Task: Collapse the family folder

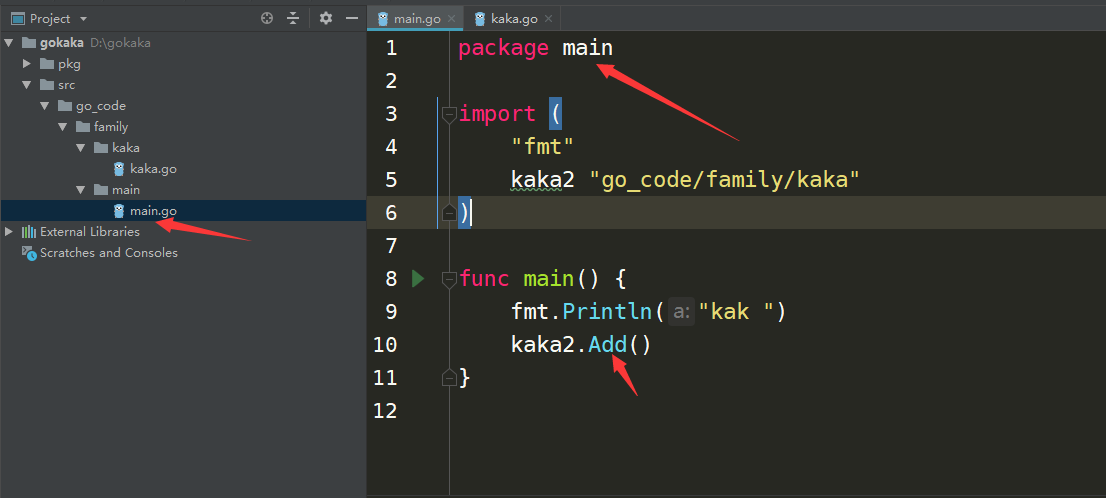Action: point(63,127)
